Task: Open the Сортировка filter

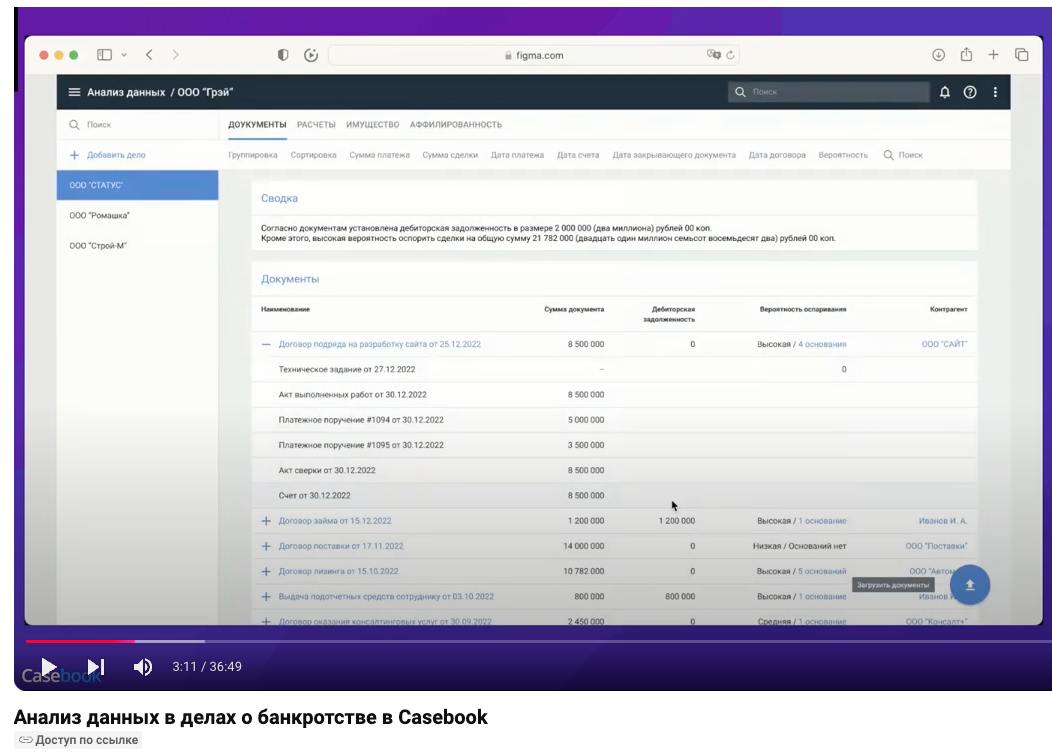Action: [x=313, y=155]
